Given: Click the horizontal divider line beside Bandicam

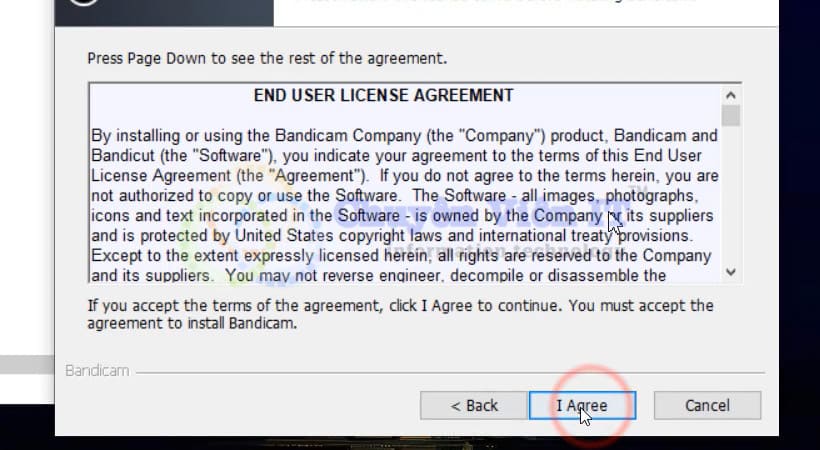Looking at the screenshot, I should [450, 373].
